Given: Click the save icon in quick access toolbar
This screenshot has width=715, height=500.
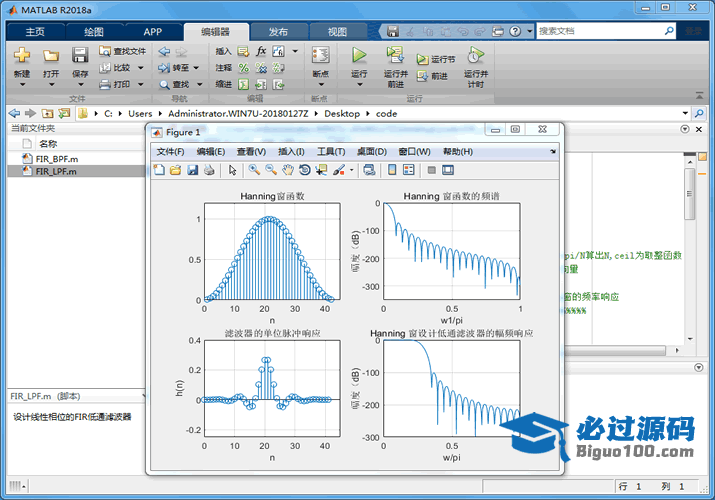Looking at the screenshot, I should coord(393,31).
